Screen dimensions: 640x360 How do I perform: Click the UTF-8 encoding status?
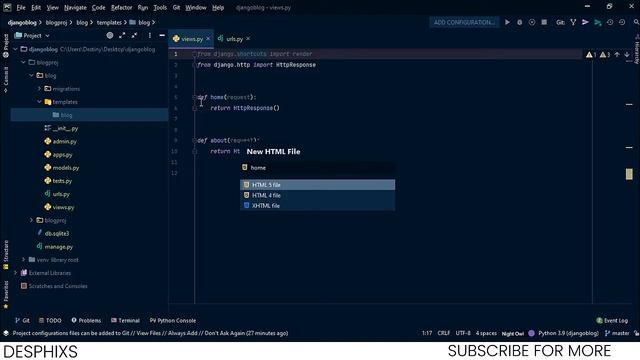[463, 333]
